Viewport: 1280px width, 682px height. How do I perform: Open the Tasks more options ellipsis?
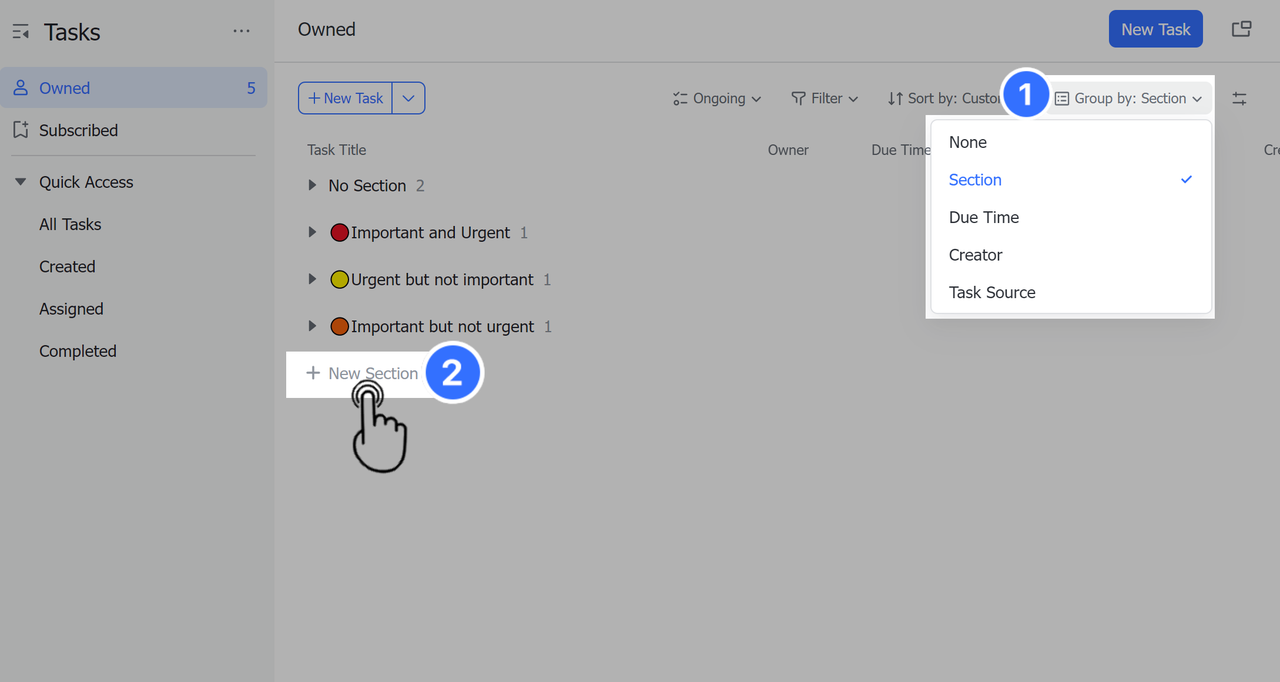pyautogui.click(x=241, y=31)
